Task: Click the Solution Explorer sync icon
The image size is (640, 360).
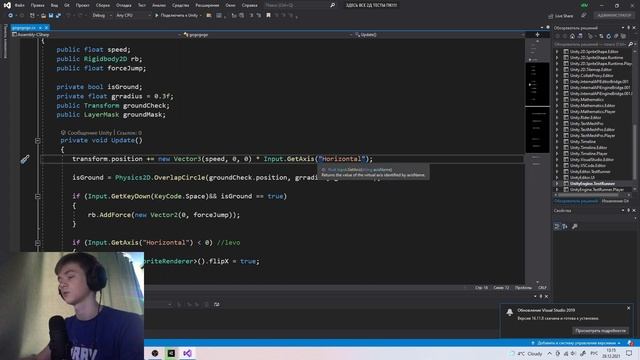Action: click(601, 36)
